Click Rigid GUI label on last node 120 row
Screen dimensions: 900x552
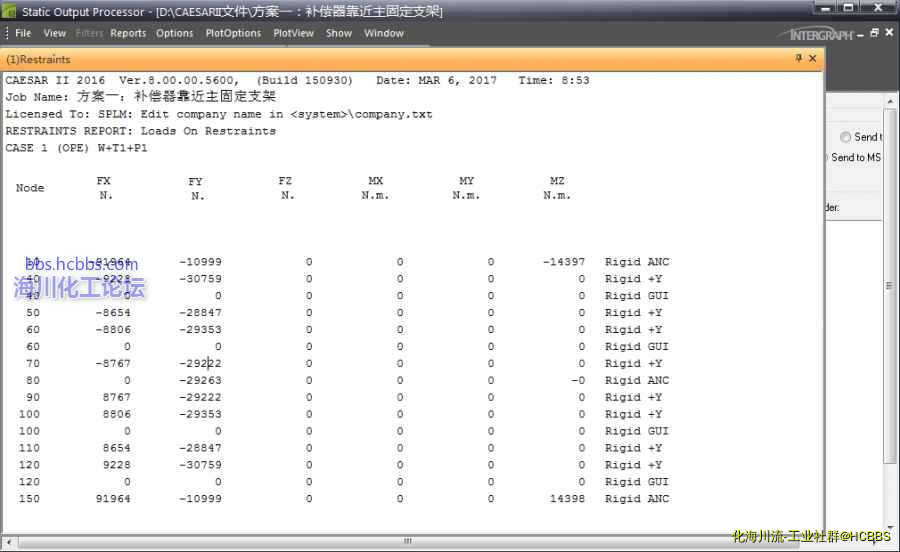pyautogui.click(x=637, y=482)
